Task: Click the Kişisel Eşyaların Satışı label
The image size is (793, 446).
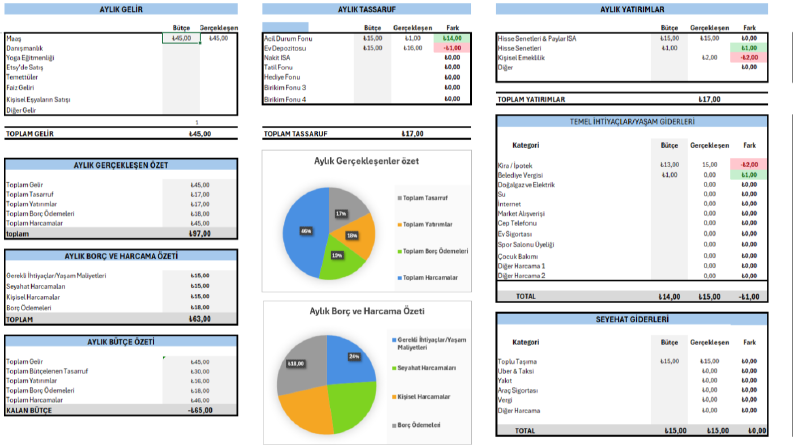Action: 38,100
